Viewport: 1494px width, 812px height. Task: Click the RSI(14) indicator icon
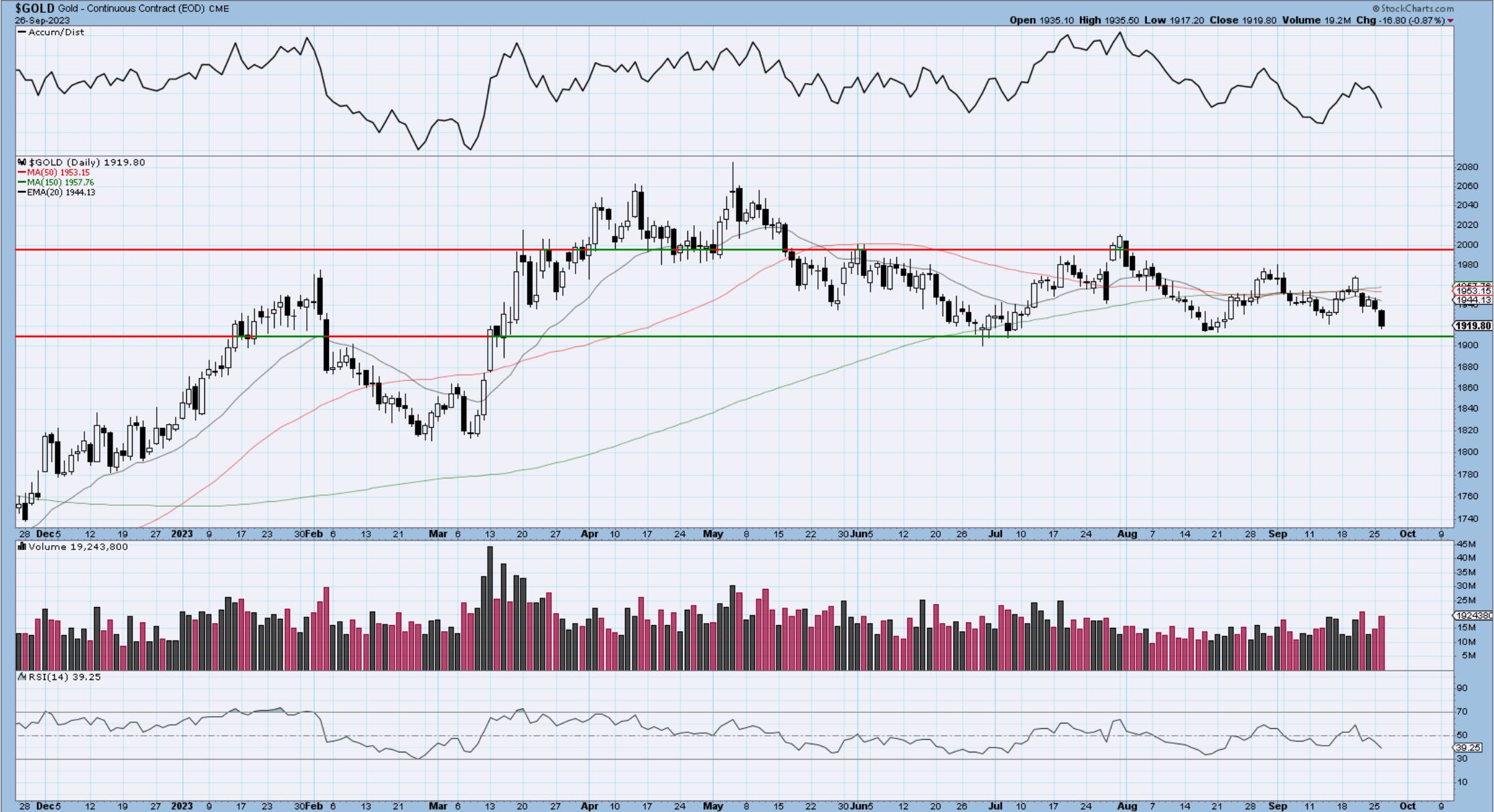[x=22, y=677]
